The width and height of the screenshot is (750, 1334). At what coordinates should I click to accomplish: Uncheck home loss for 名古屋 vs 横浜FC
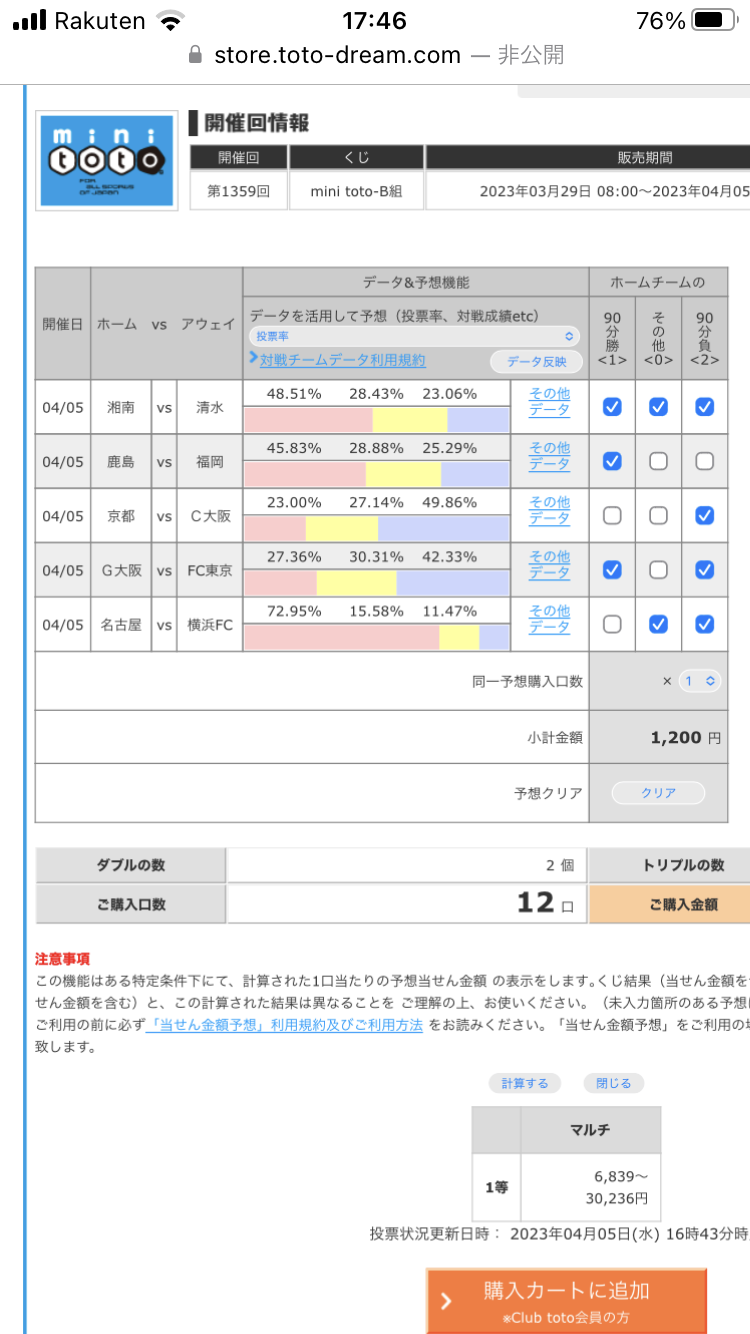(x=704, y=624)
